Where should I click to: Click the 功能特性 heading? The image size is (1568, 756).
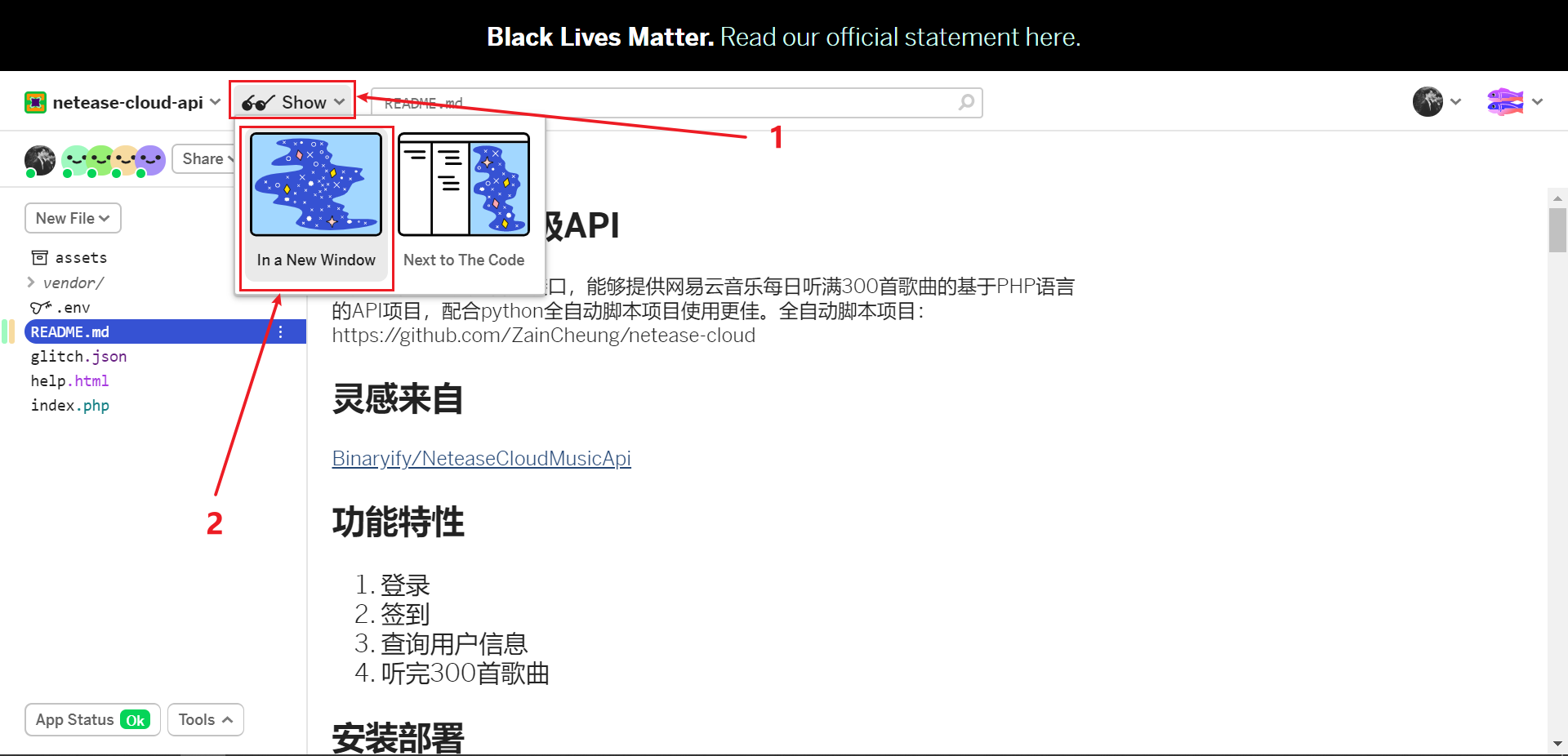[x=398, y=522]
